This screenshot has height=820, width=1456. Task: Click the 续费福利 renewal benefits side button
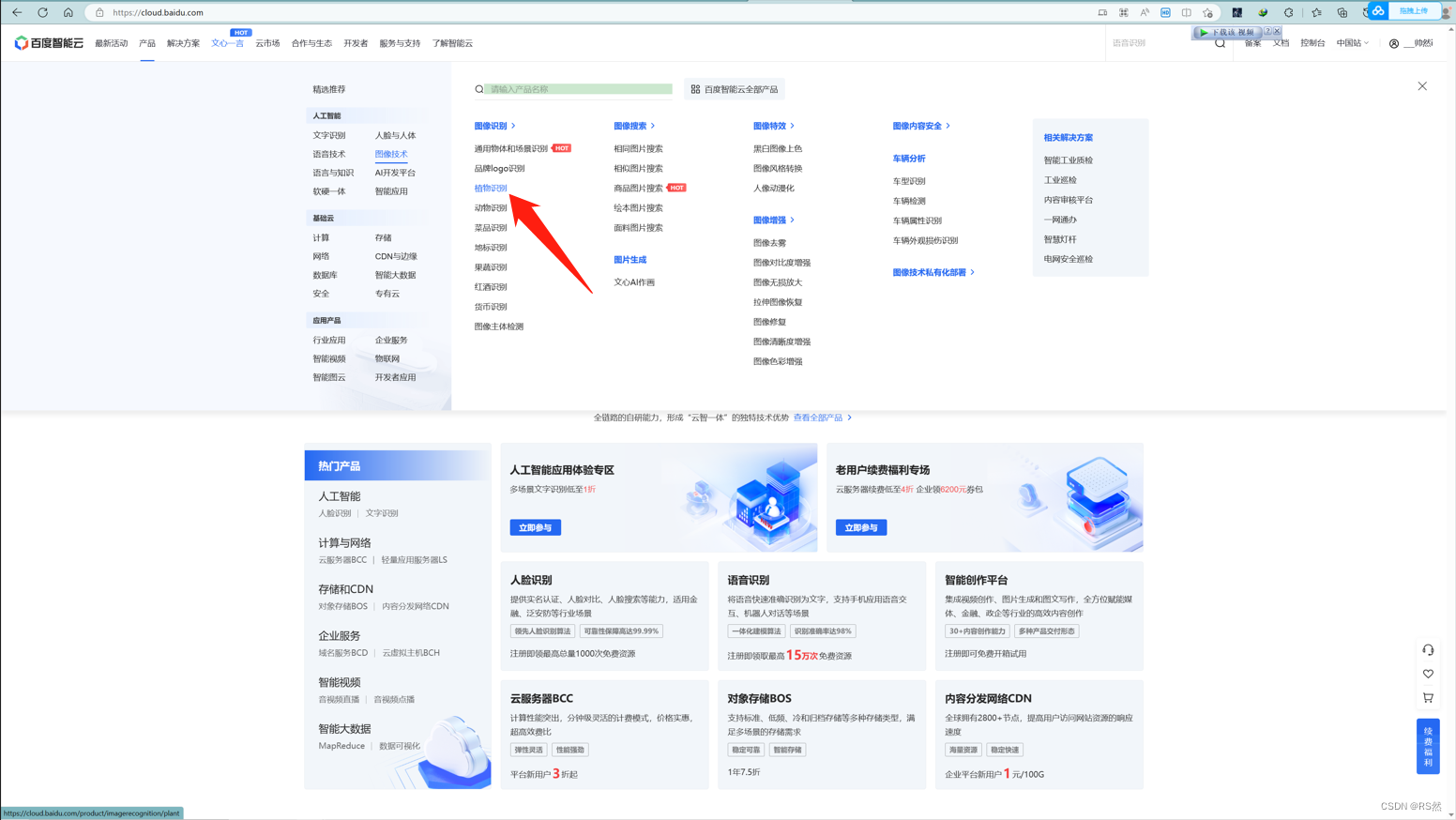click(x=1428, y=746)
